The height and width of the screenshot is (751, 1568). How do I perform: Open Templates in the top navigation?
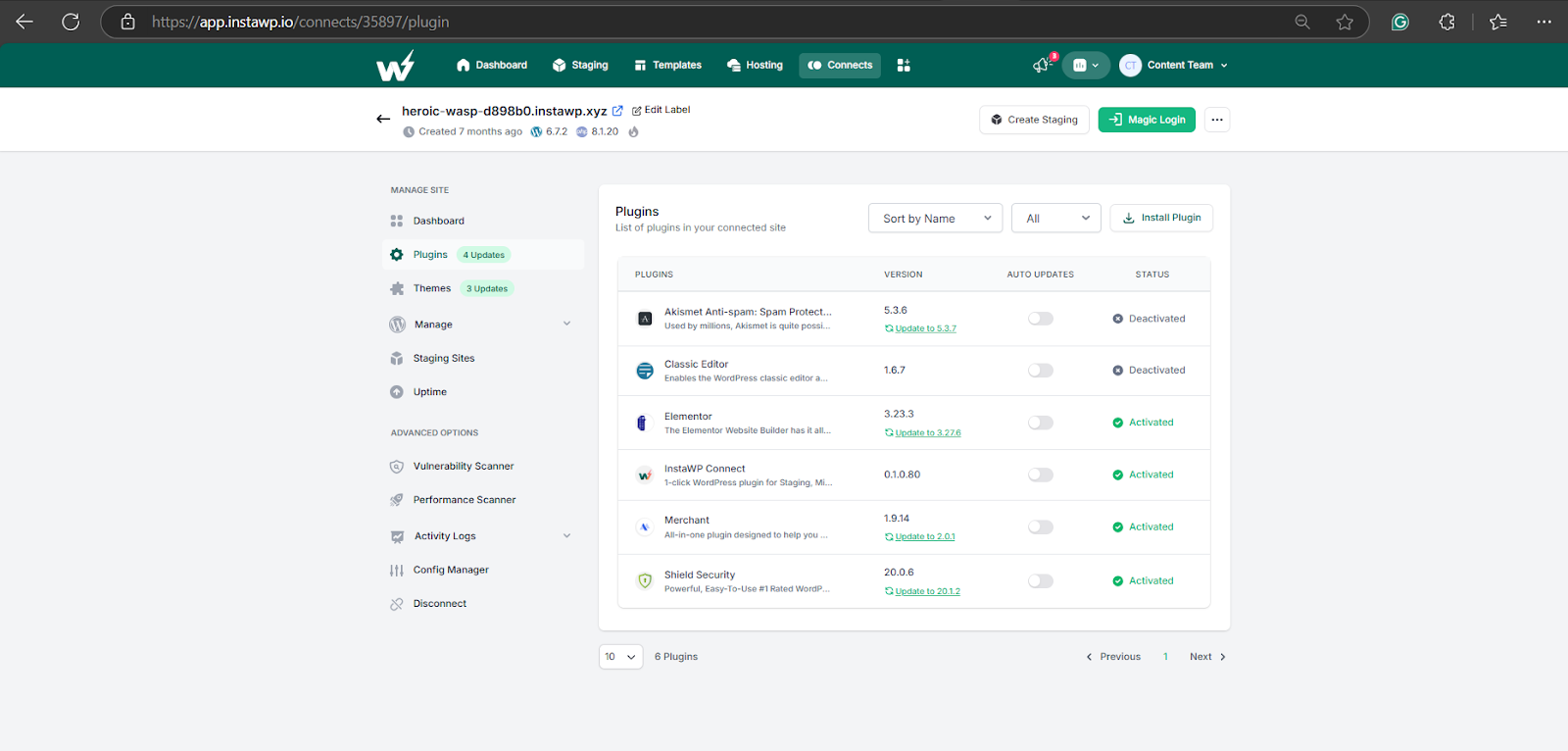pyautogui.click(x=668, y=65)
